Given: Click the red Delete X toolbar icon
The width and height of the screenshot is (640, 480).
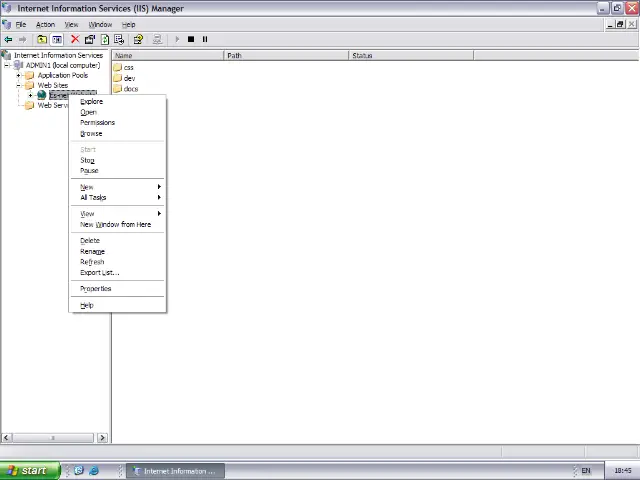Looking at the screenshot, I should click(x=75, y=39).
